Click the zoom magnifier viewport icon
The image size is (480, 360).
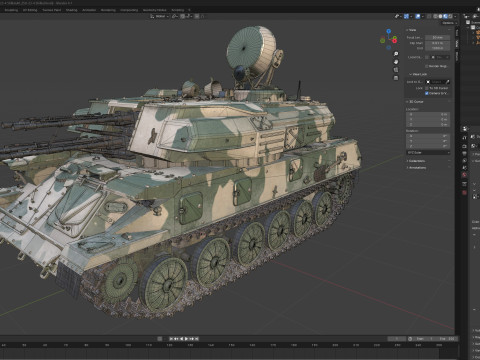point(396,54)
